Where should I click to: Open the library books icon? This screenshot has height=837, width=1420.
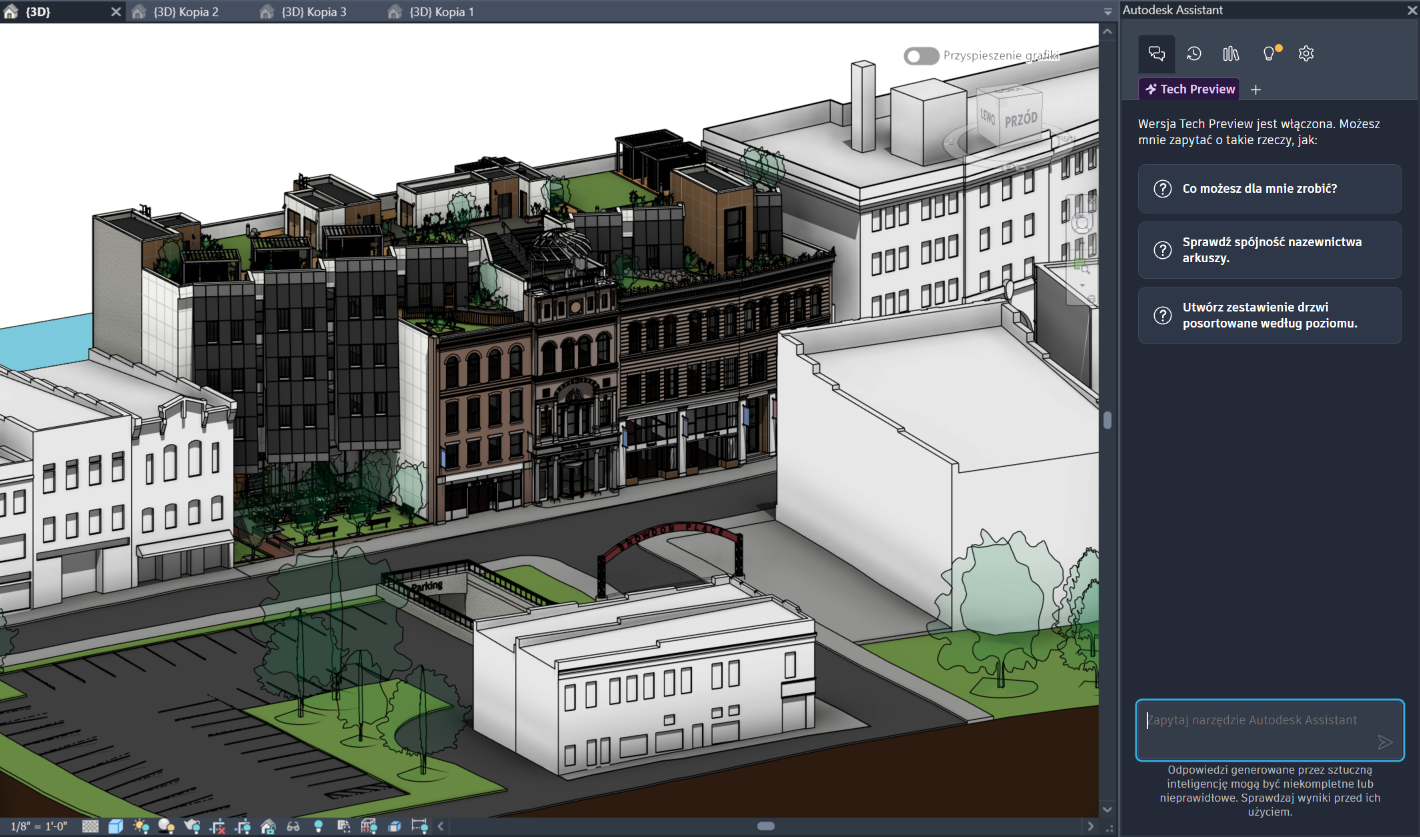click(x=1231, y=54)
